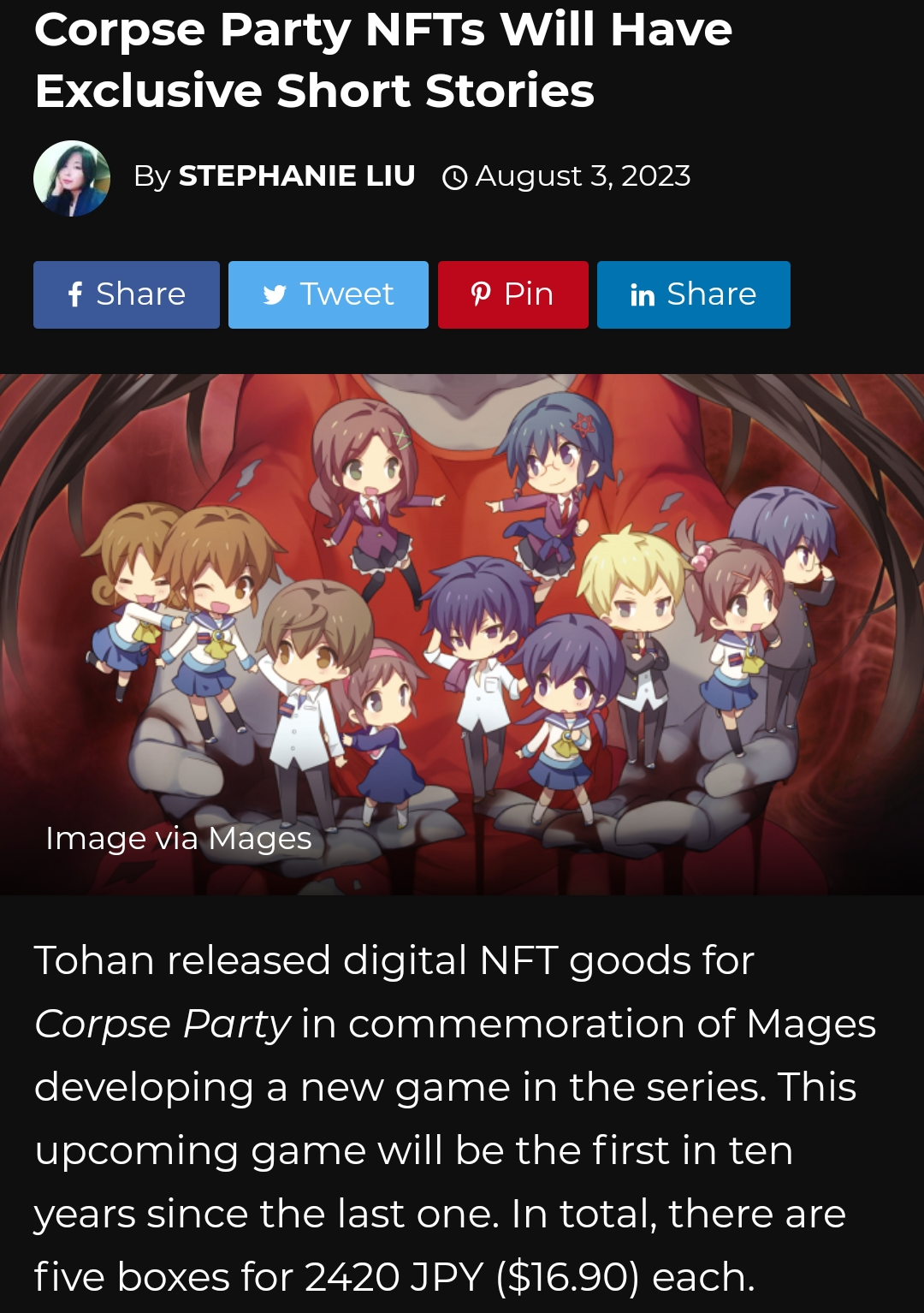Click the Pinterest P icon
This screenshot has height=1313, width=924.
click(x=481, y=294)
